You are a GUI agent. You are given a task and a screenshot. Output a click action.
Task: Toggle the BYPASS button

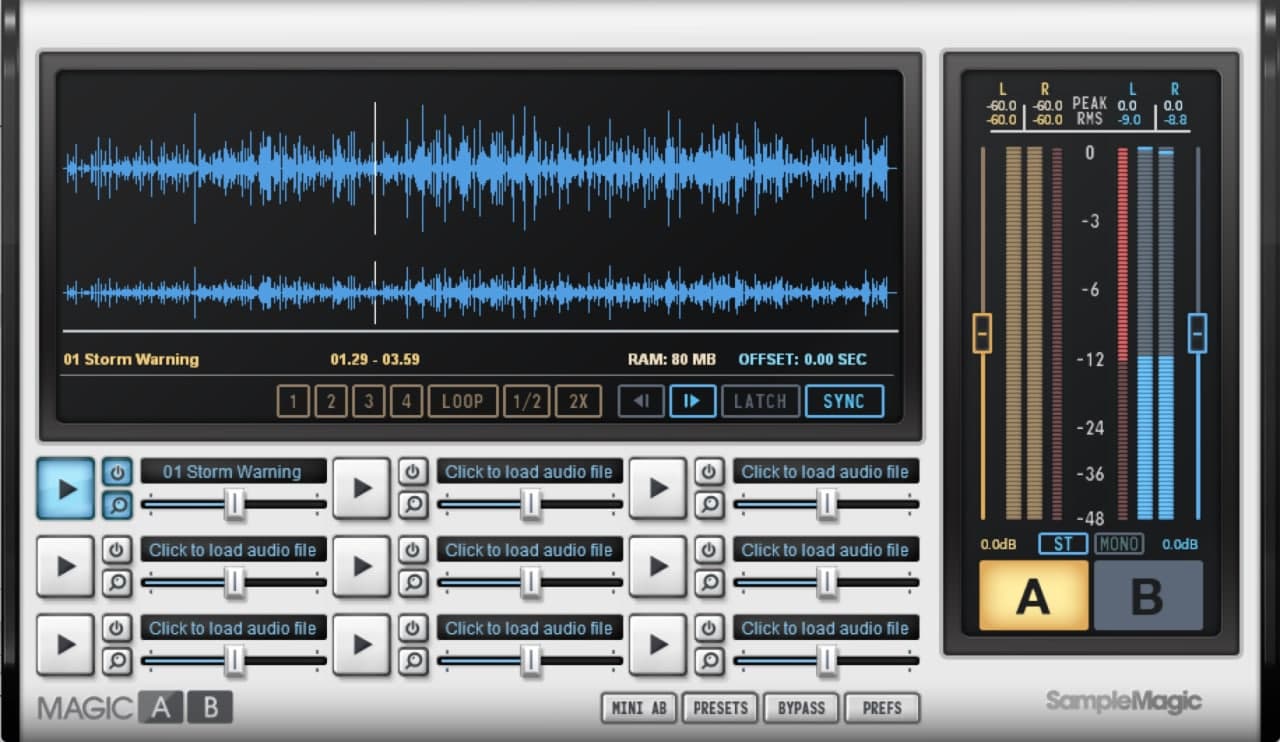802,708
